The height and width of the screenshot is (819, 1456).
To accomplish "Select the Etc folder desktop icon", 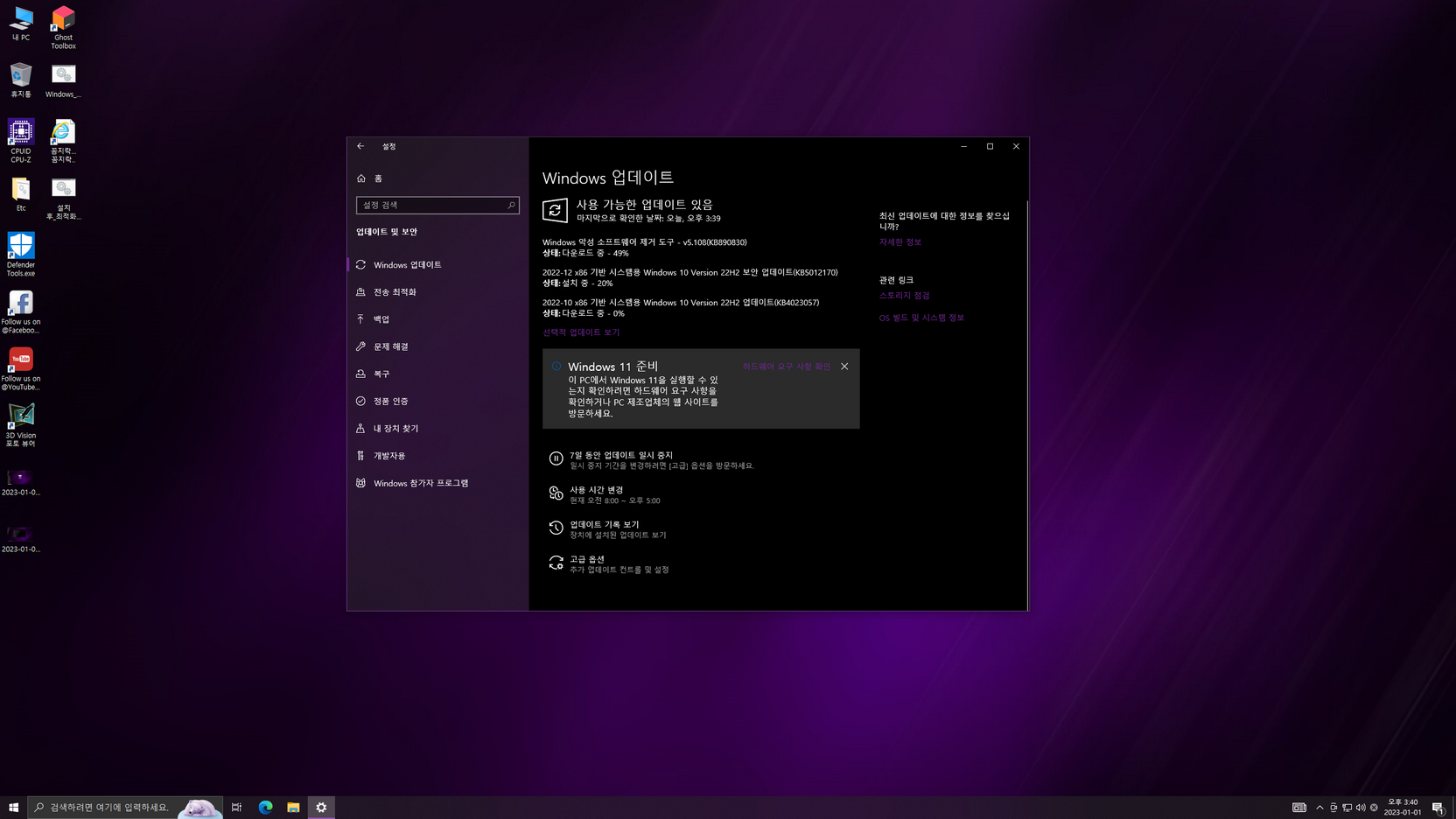I will click(x=21, y=194).
